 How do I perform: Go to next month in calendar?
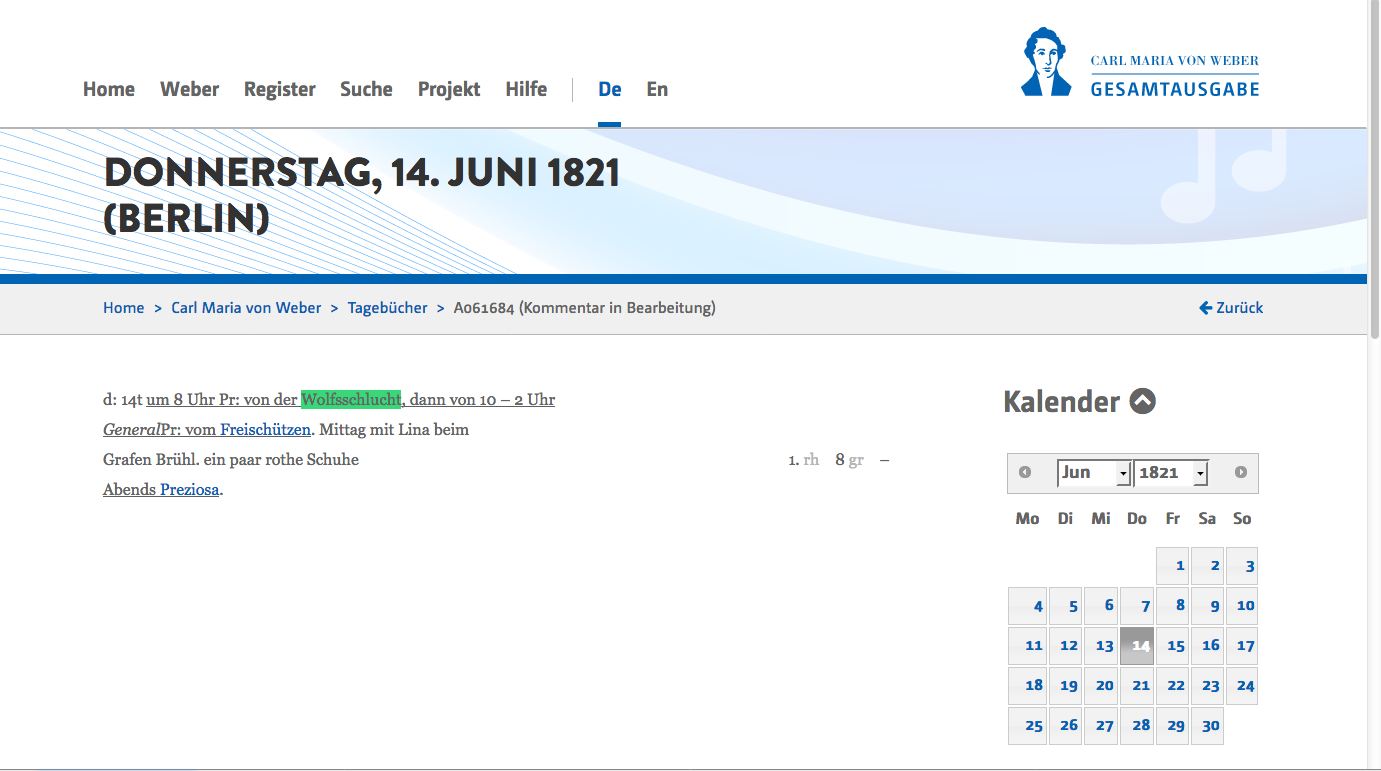pyautogui.click(x=1241, y=473)
